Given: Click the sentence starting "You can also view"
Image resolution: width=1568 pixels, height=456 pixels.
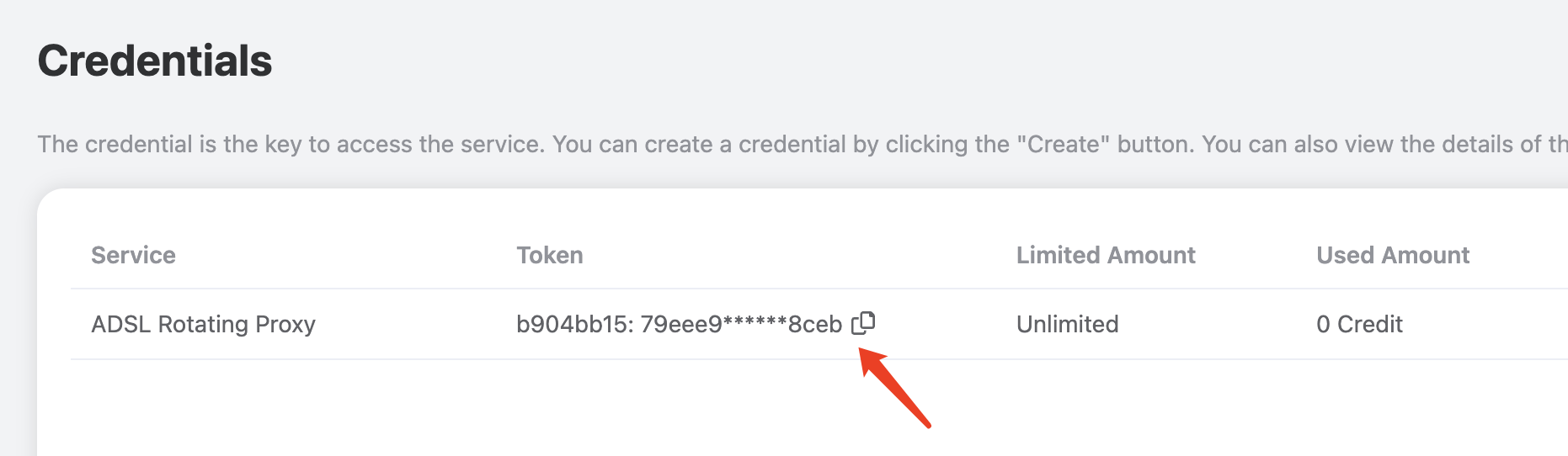Looking at the screenshot, I should pyautogui.click(x=1381, y=144).
